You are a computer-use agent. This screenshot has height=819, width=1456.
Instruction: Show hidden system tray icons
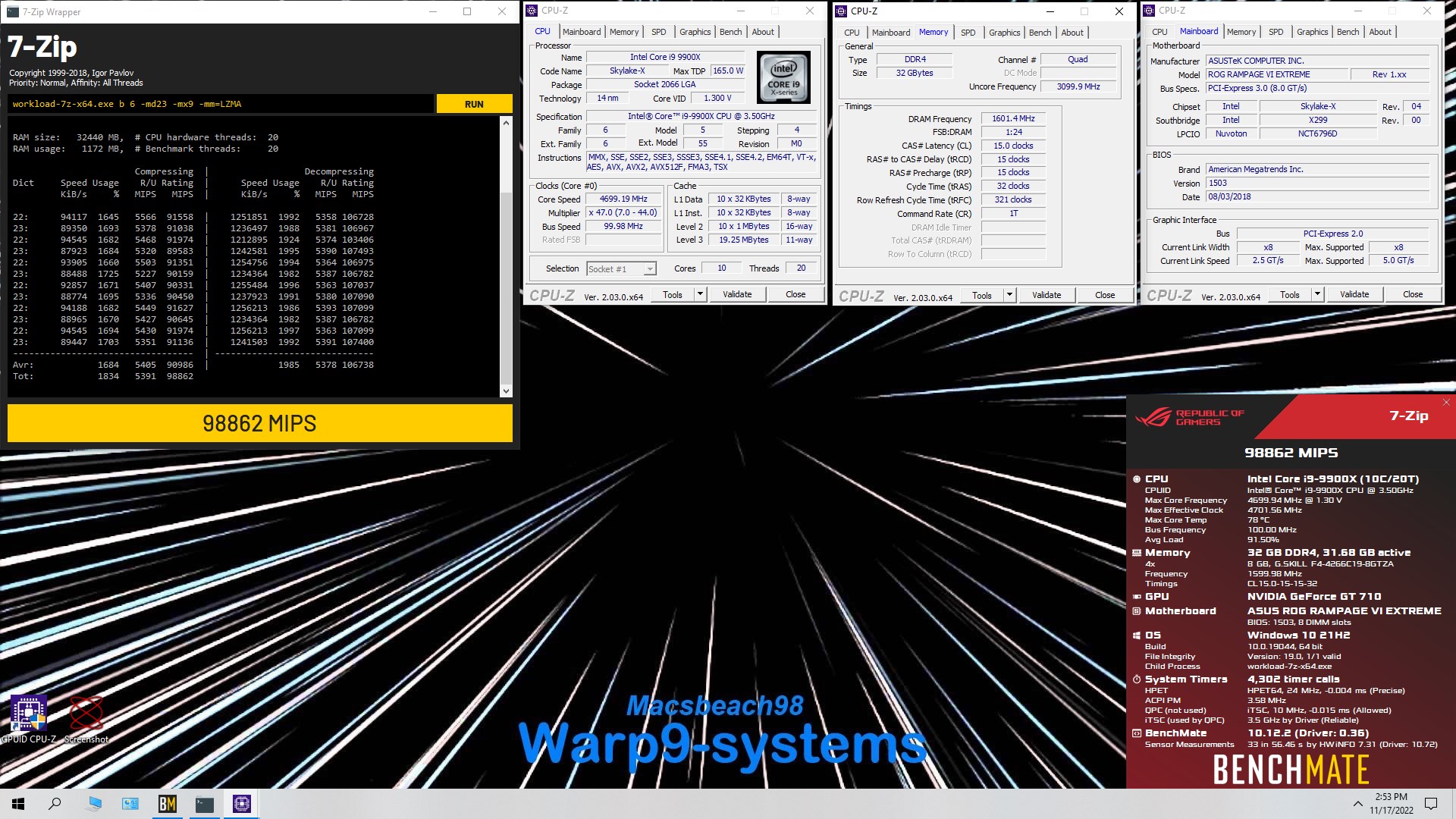[x=1357, y=804]
